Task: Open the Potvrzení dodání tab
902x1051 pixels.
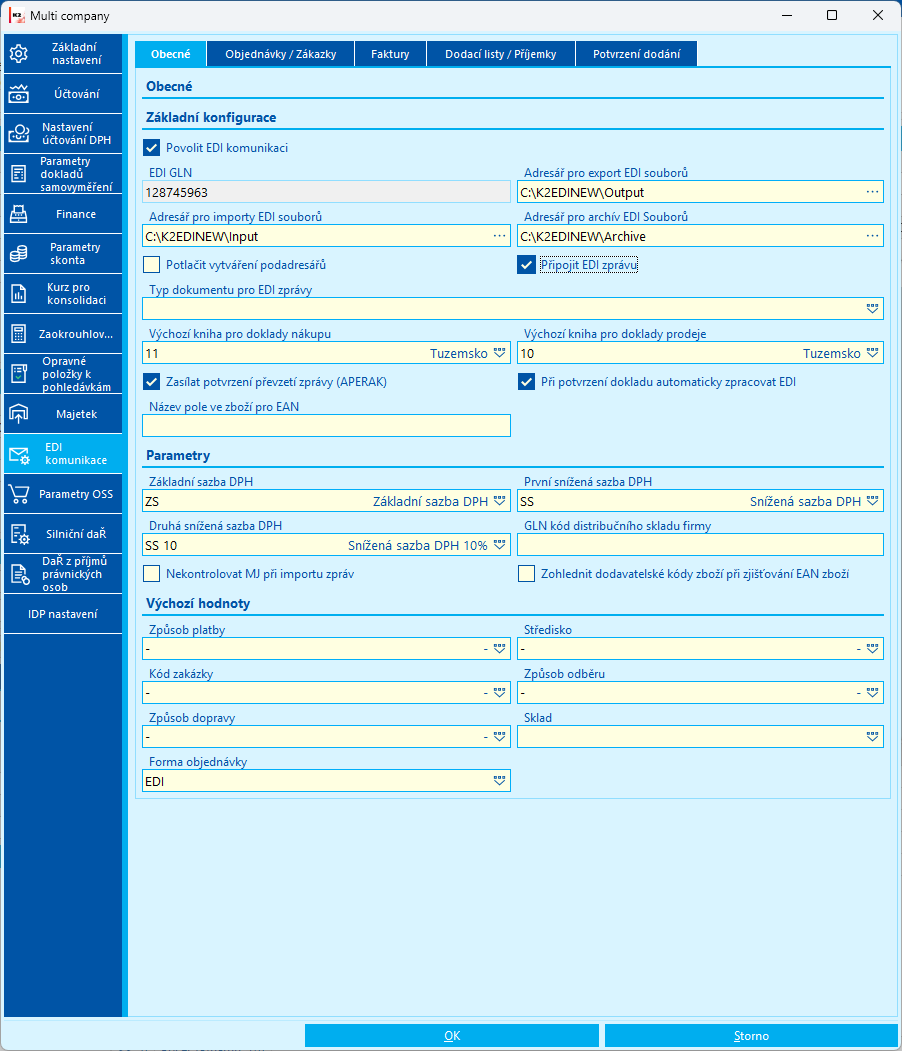Action: coord(637,54)
